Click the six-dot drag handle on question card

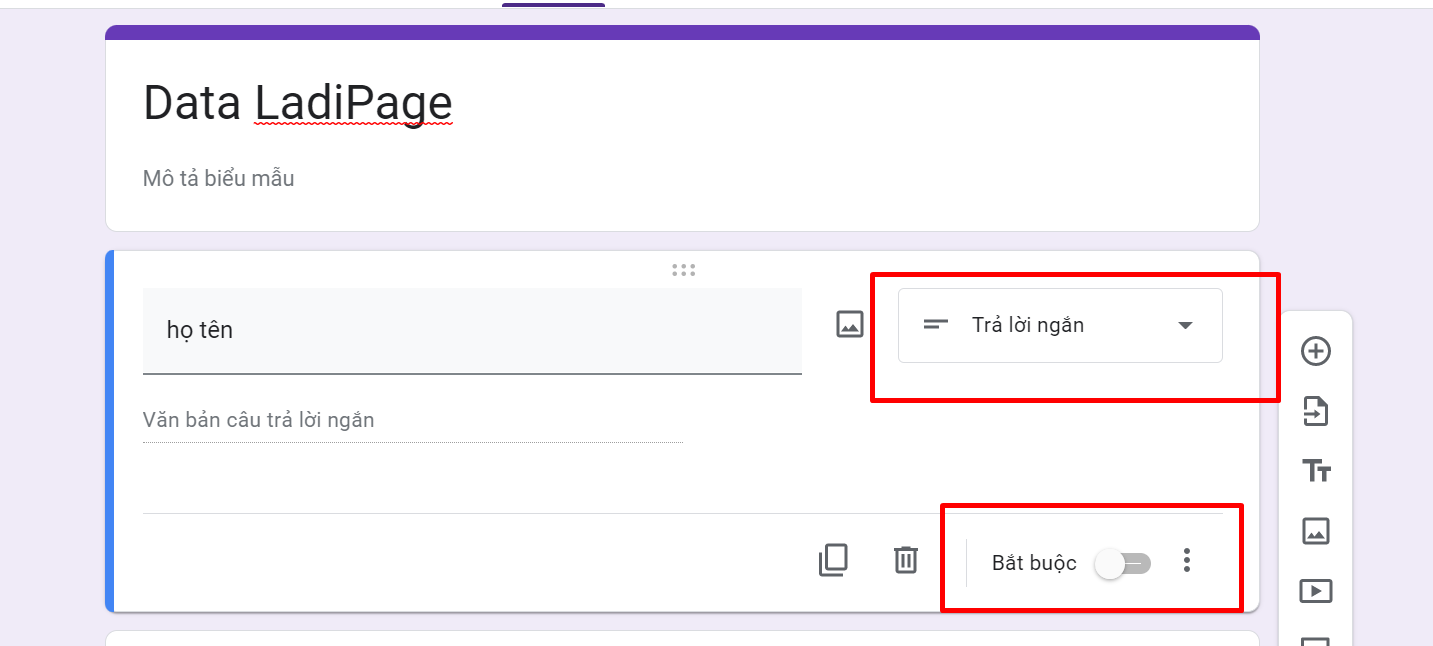coord(684,270)
